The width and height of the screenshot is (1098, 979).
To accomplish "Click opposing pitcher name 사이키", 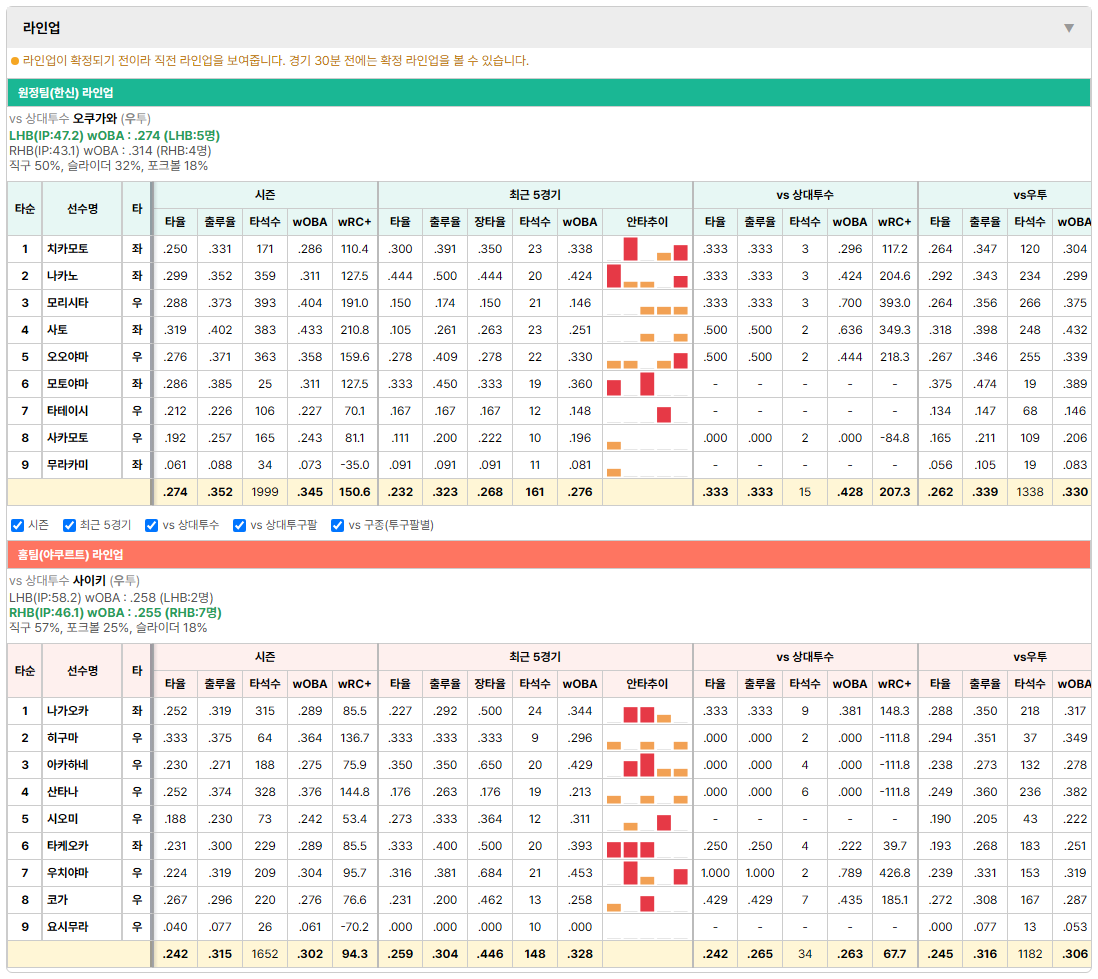I will (90, 581).
